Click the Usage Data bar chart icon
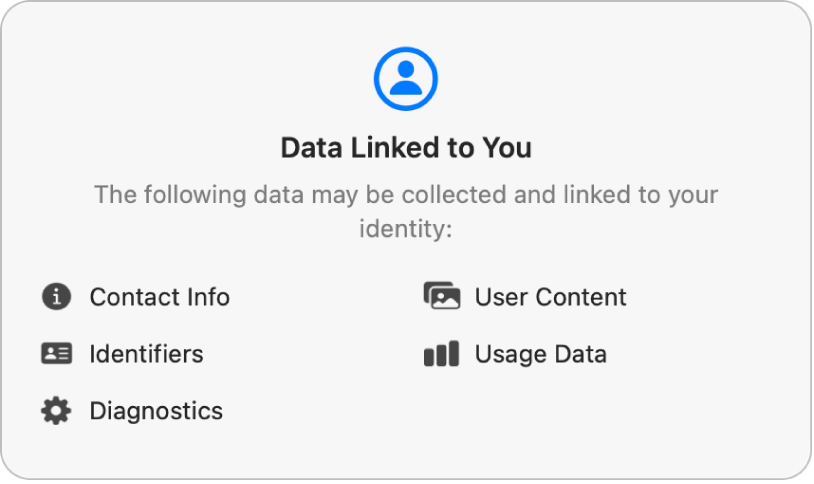 point(441,354)
